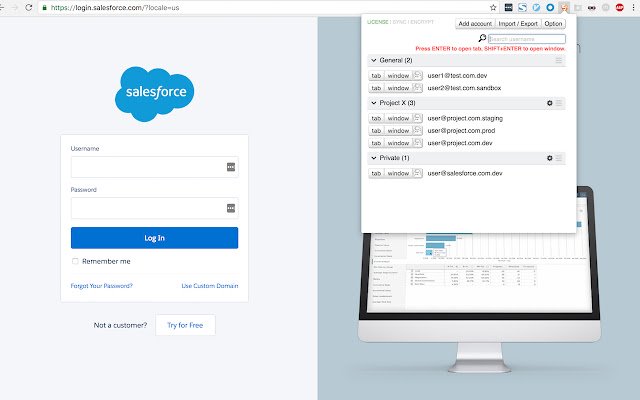This screenshot has width=640, height=400.
Task: Click the black mask extension icon
Action: coord(591,7)
